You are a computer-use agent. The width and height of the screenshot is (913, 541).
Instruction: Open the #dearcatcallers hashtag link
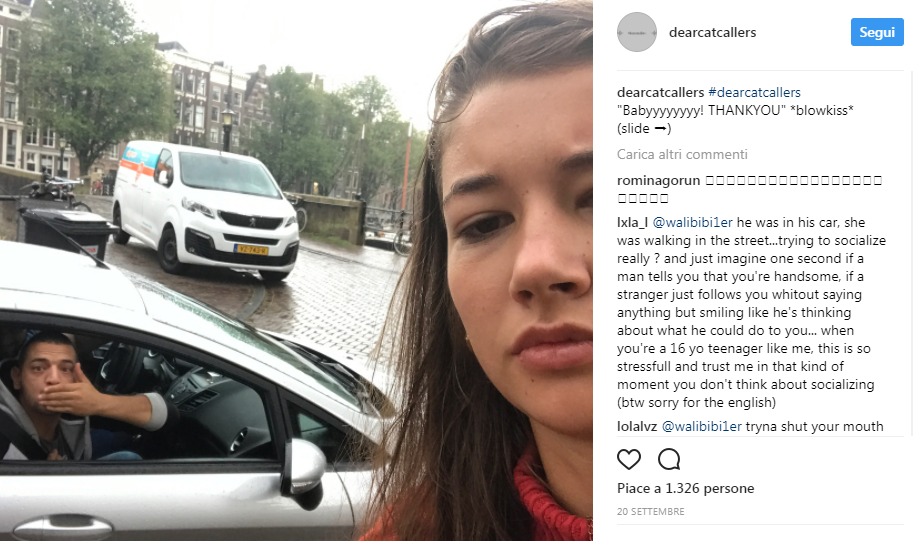pos(754,92)
